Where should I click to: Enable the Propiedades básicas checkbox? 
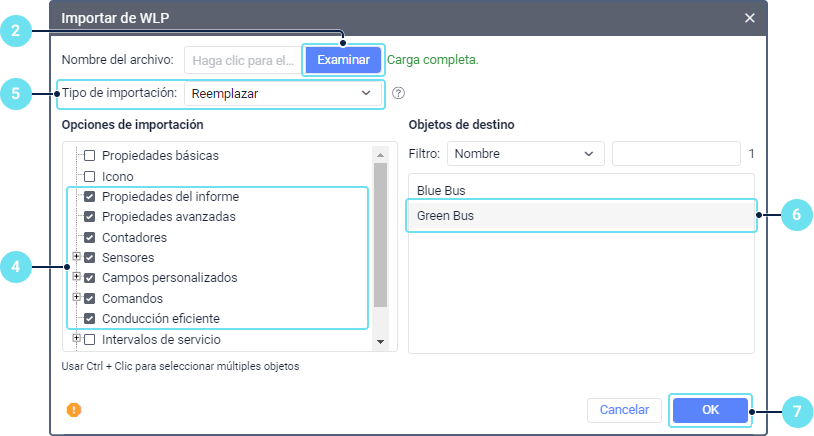click(x=89, y=156)
